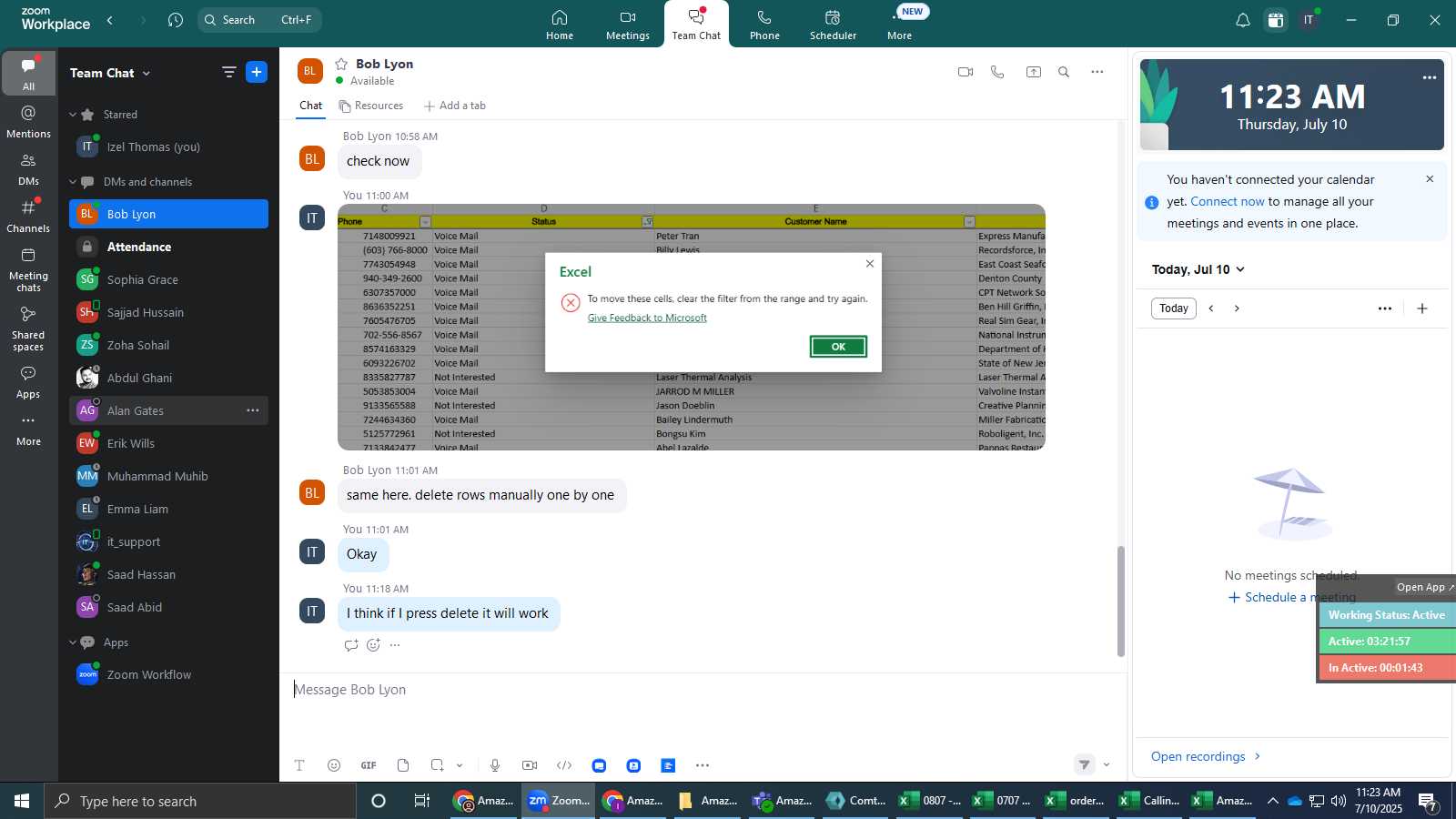The height and width of the screenshot is (819, 1456).
Task: Open Apps in left sidebar
Action: [28, 382]
